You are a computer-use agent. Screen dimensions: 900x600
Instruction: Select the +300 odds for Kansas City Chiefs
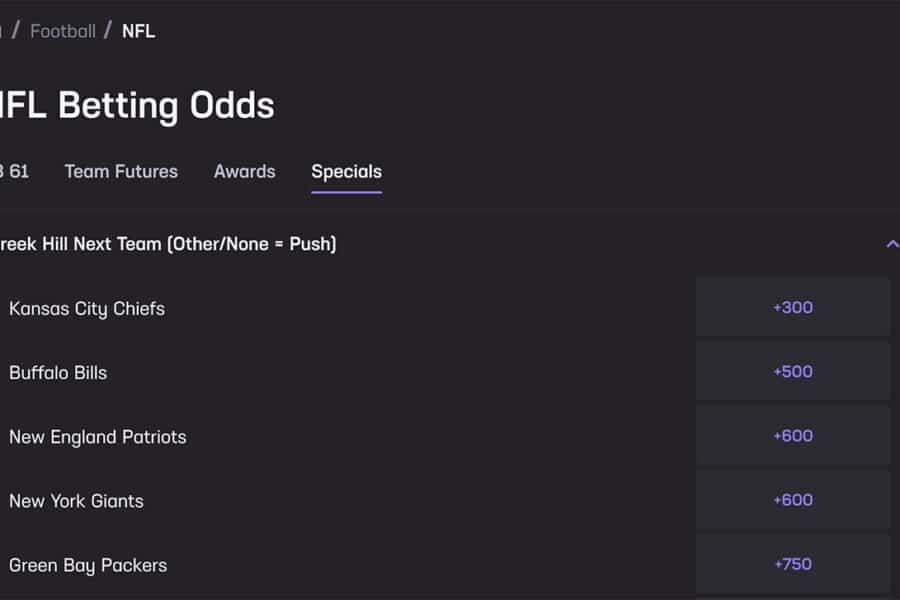pos(792,307)
